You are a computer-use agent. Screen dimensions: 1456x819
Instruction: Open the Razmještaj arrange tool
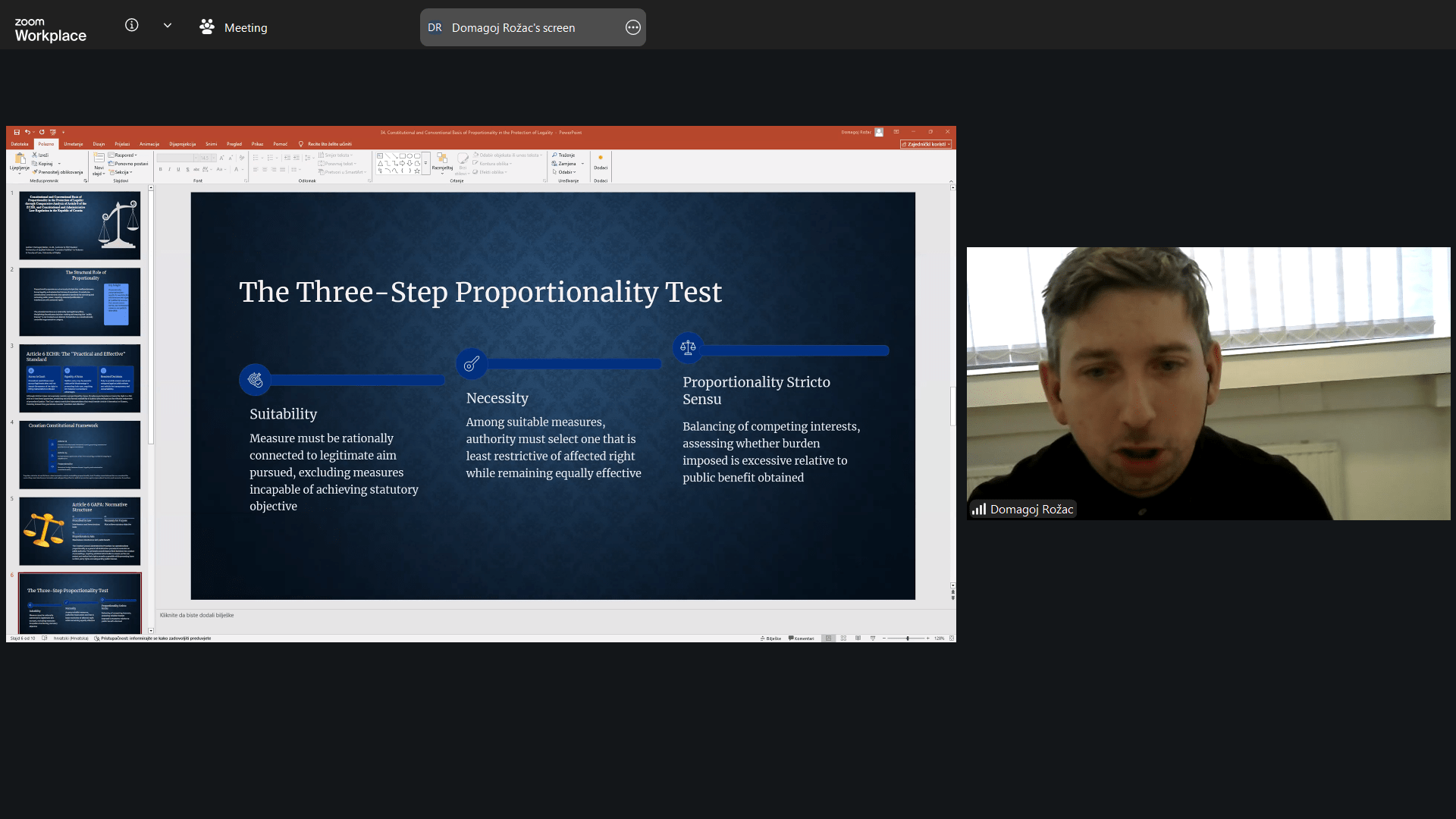pyautogui.click(x=442, y=162)
